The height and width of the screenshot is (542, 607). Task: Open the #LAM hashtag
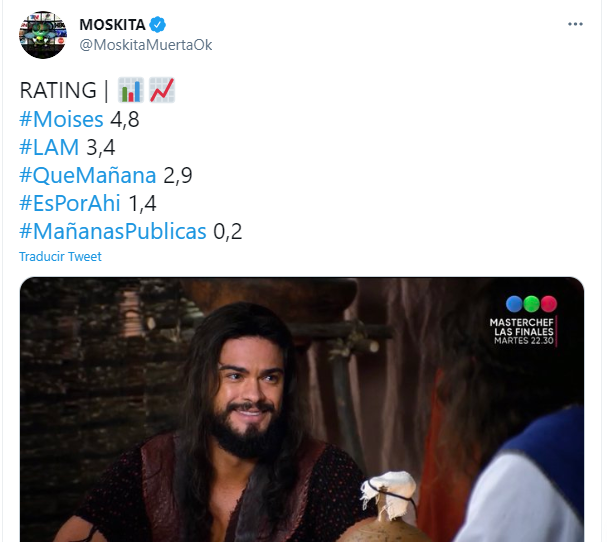[49, 147]
